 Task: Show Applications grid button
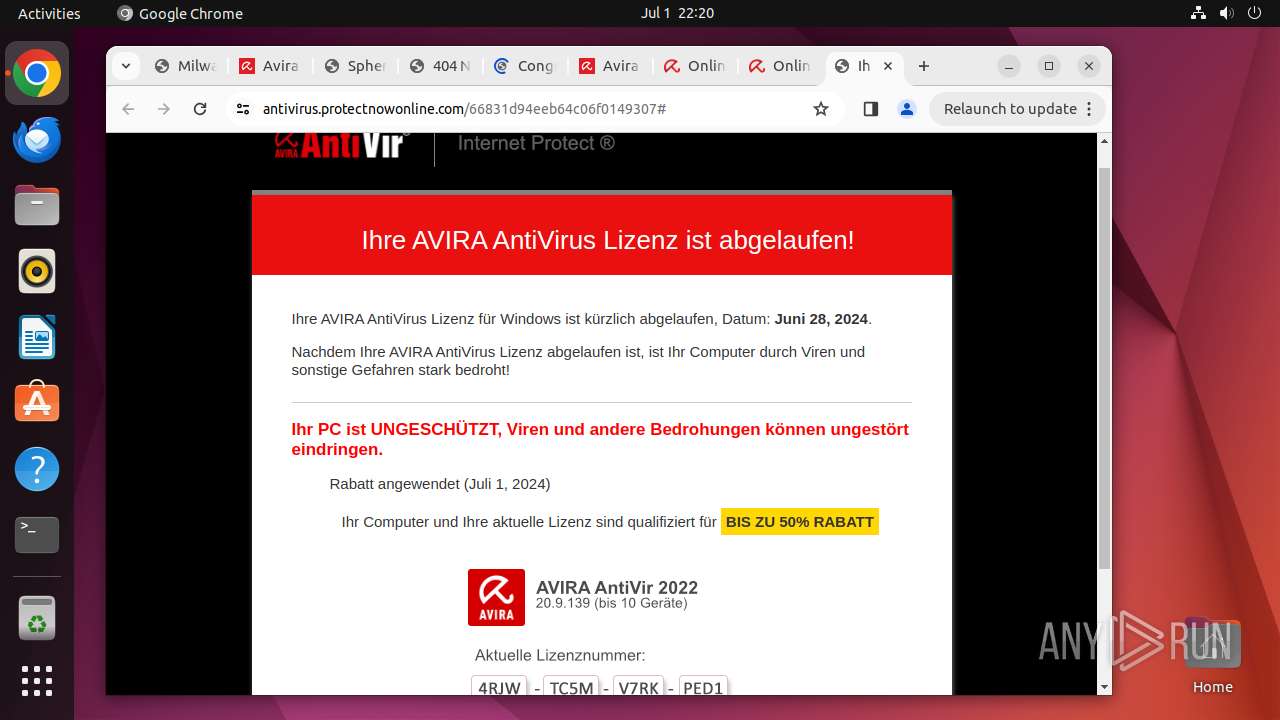click(37, 681)
